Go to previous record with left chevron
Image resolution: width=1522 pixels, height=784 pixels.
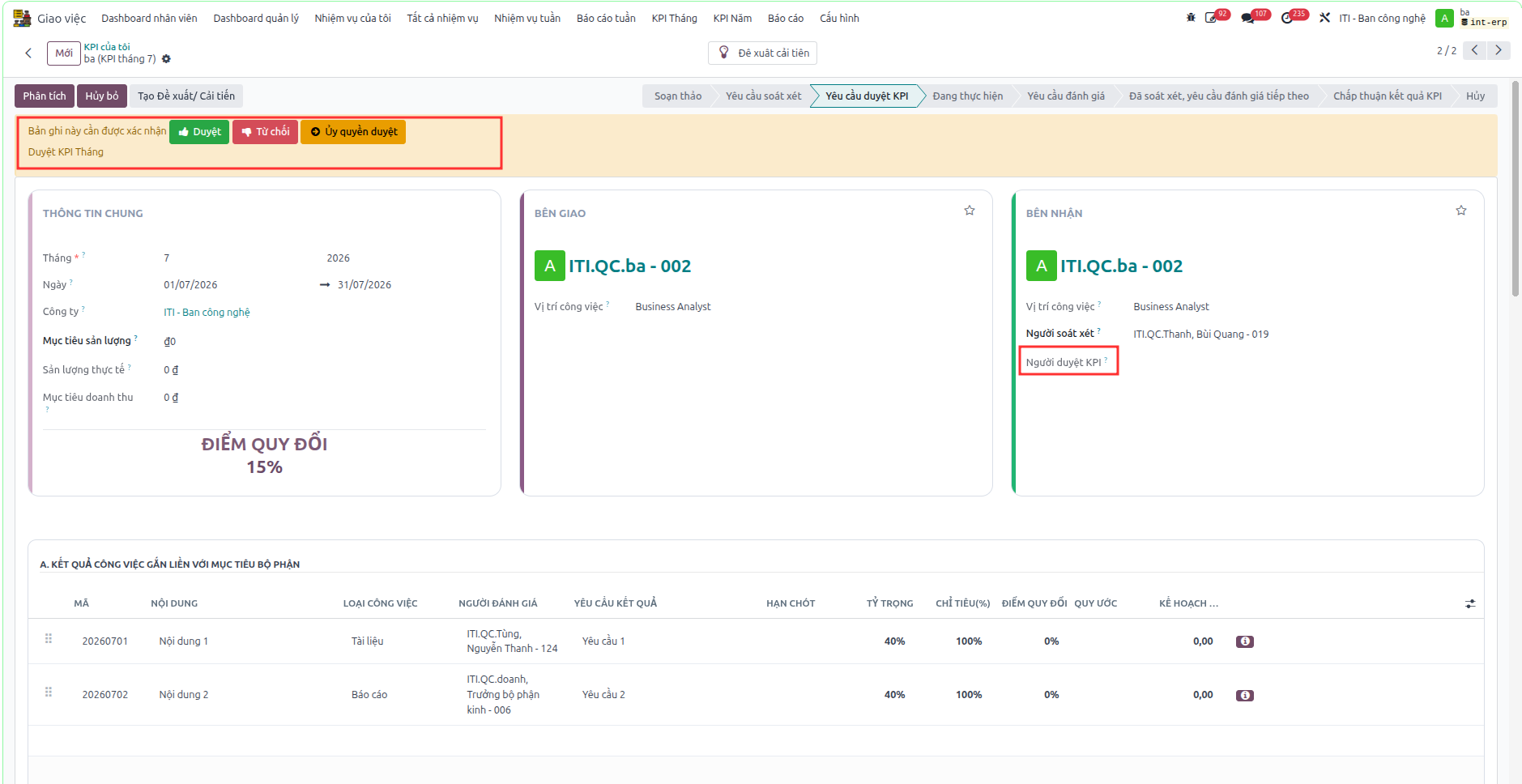[1475, 50]
